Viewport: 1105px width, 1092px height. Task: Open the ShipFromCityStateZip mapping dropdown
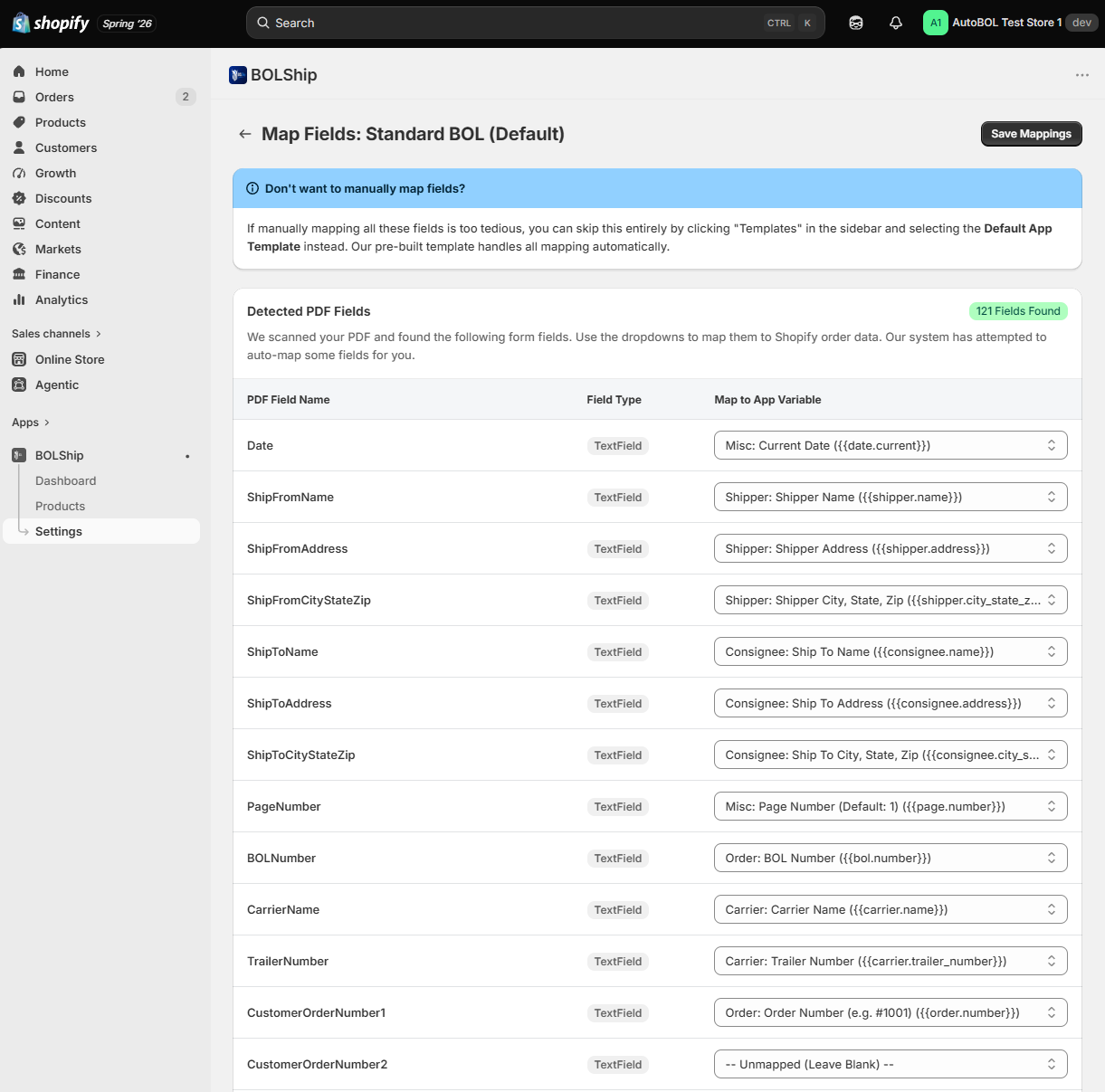(x=891, y=600)
